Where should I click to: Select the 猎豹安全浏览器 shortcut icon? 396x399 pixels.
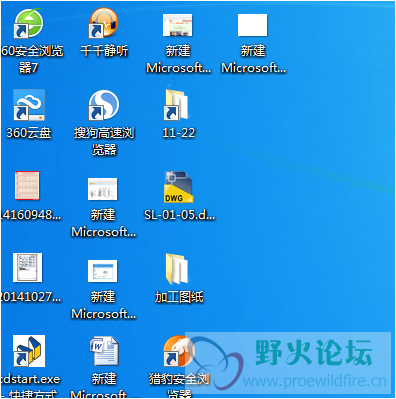pyautogui.click(x=179, y=351)
